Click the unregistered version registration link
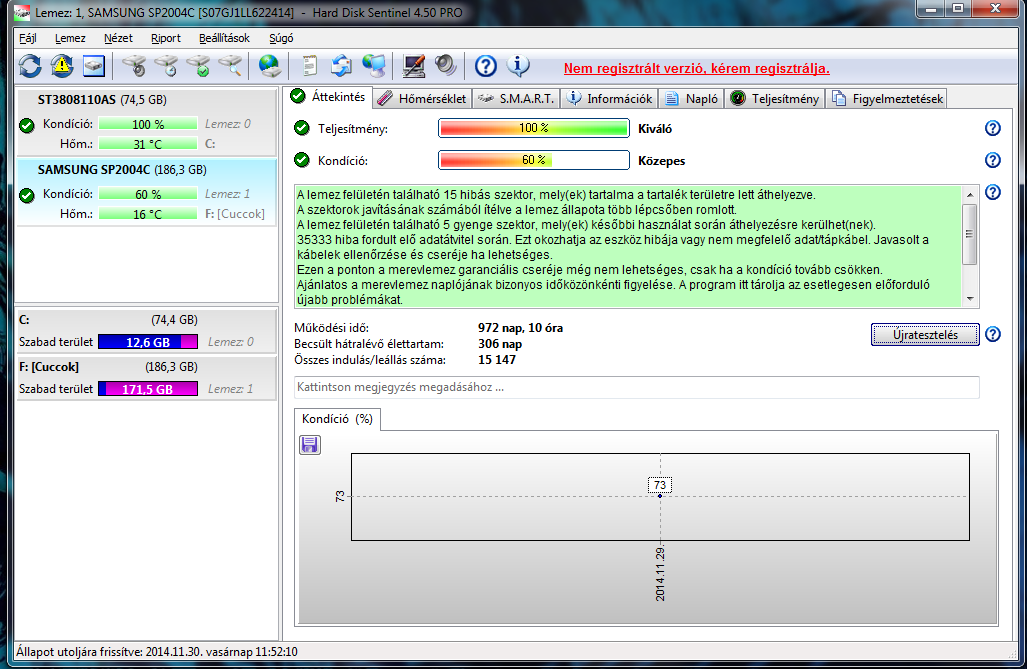Viewport: 1027px width, 669px height. [x=696, y=68]
